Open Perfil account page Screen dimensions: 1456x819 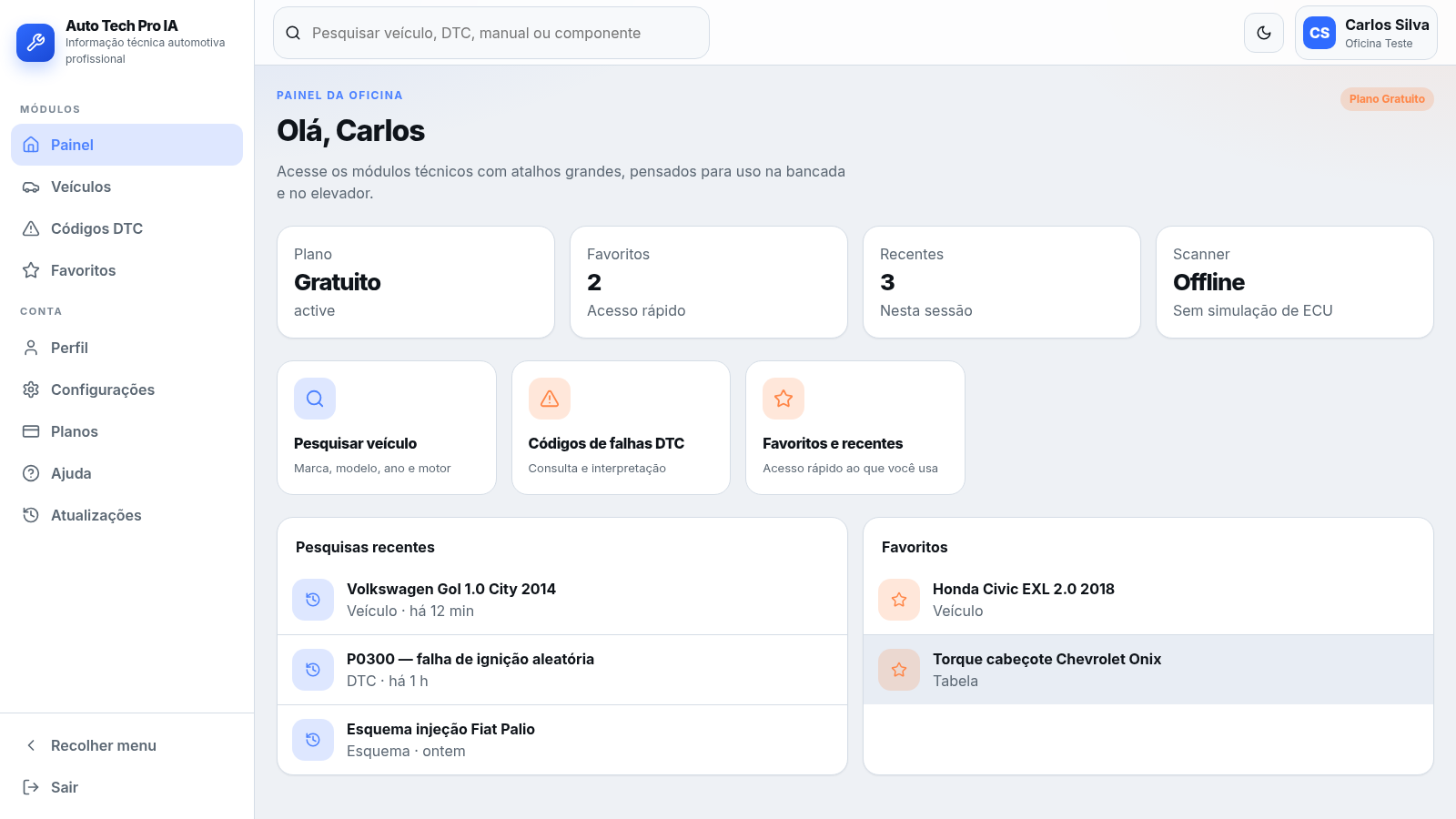[126, 348]
